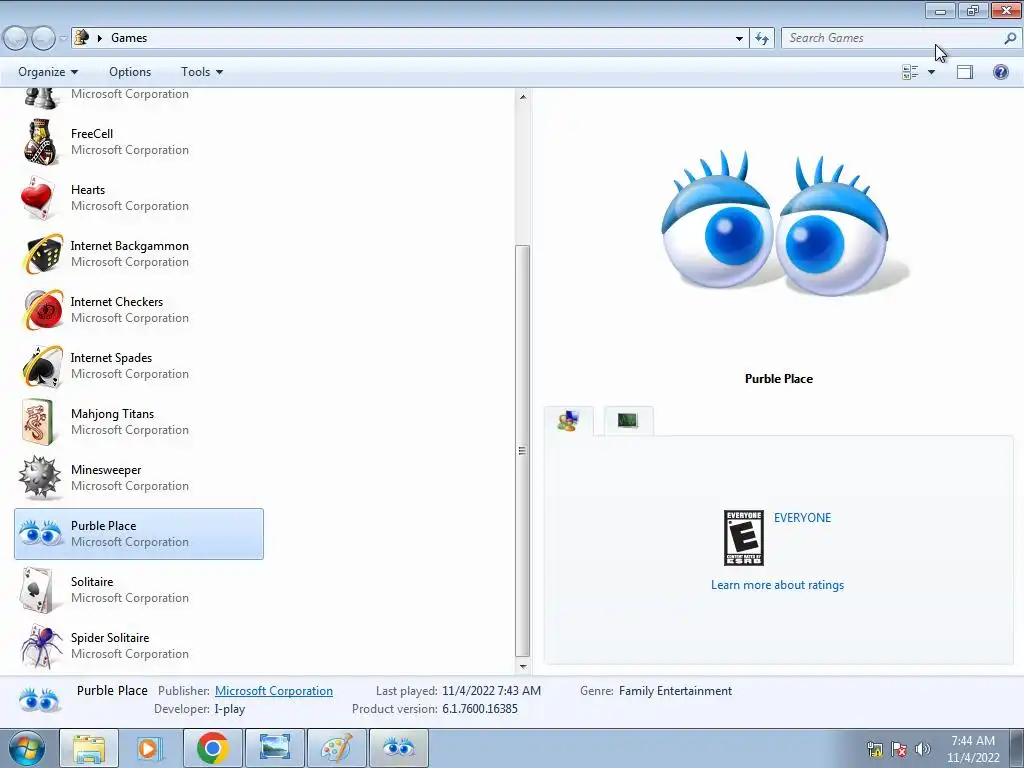Click the product version 6.1.7600.16385 value
The width and height of the screenshot is (1024, 768).
480,709
